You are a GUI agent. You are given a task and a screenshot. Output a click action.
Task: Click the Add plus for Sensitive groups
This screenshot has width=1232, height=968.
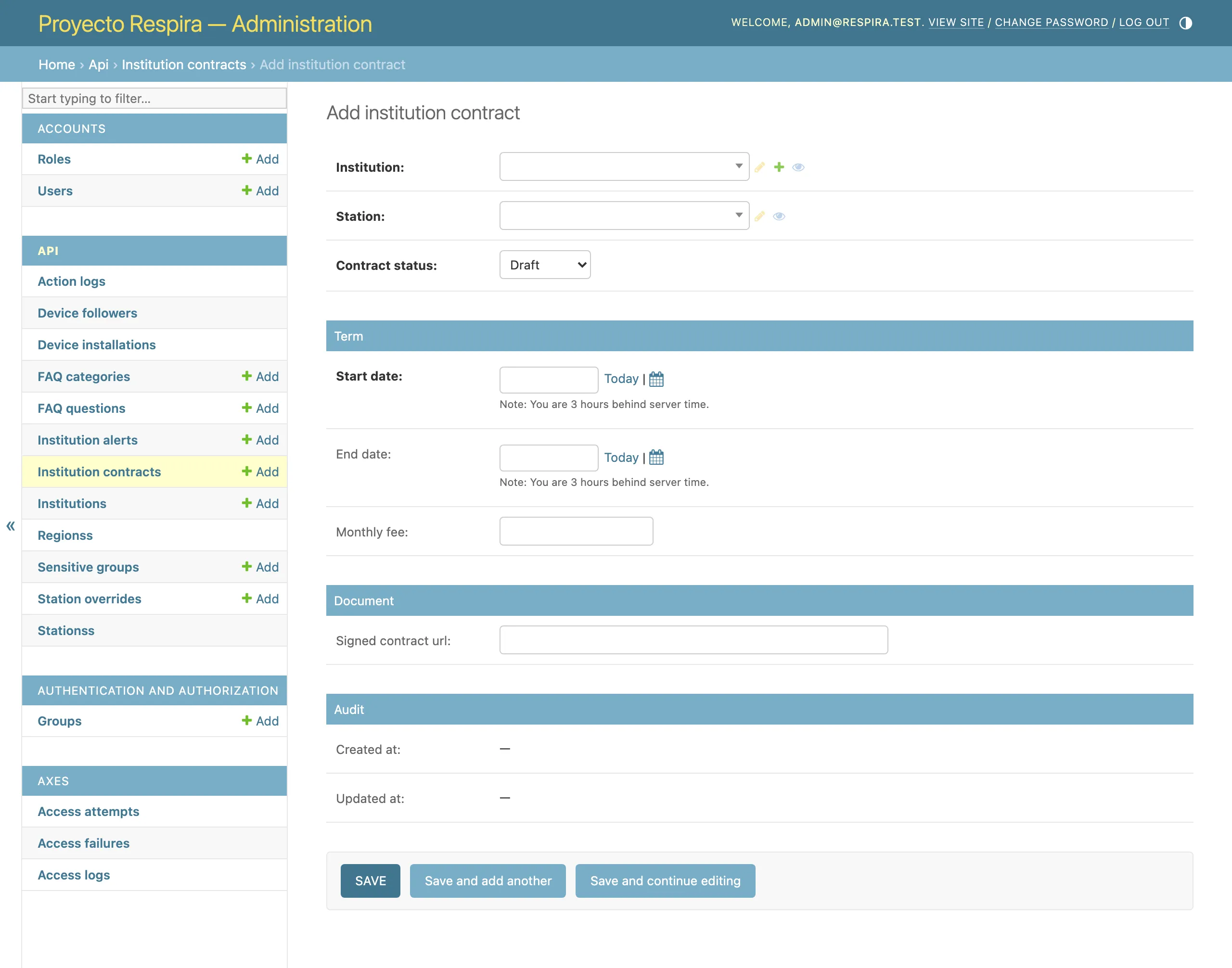(x=260, y=567)
